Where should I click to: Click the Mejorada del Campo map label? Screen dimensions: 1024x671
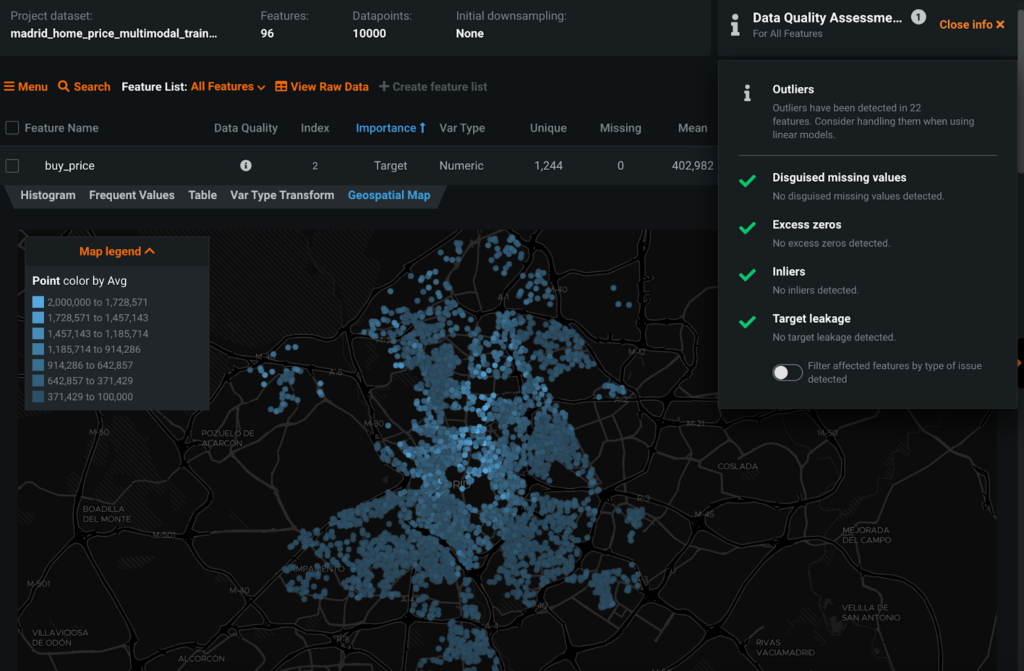[x=867, y=534]
